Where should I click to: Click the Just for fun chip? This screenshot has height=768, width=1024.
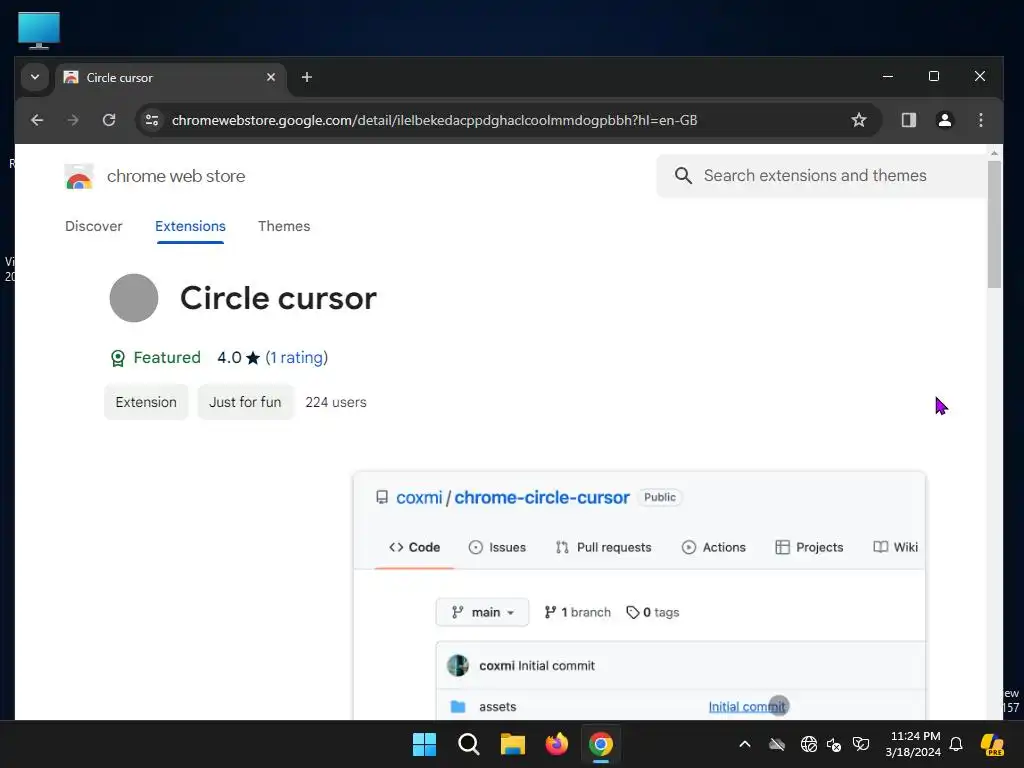click(x=246, y=402)
